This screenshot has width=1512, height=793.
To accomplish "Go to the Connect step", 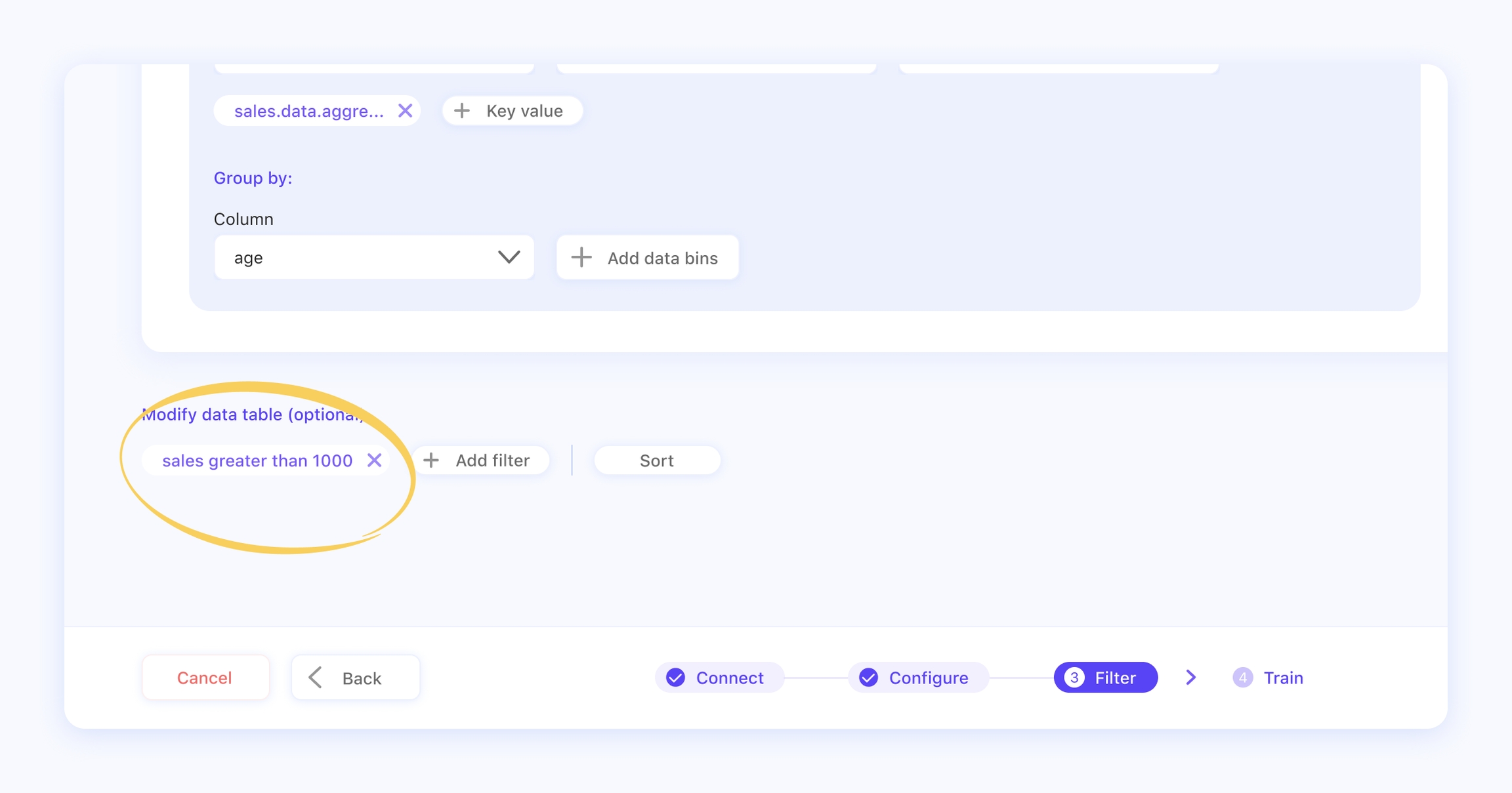I will (728, 678).
